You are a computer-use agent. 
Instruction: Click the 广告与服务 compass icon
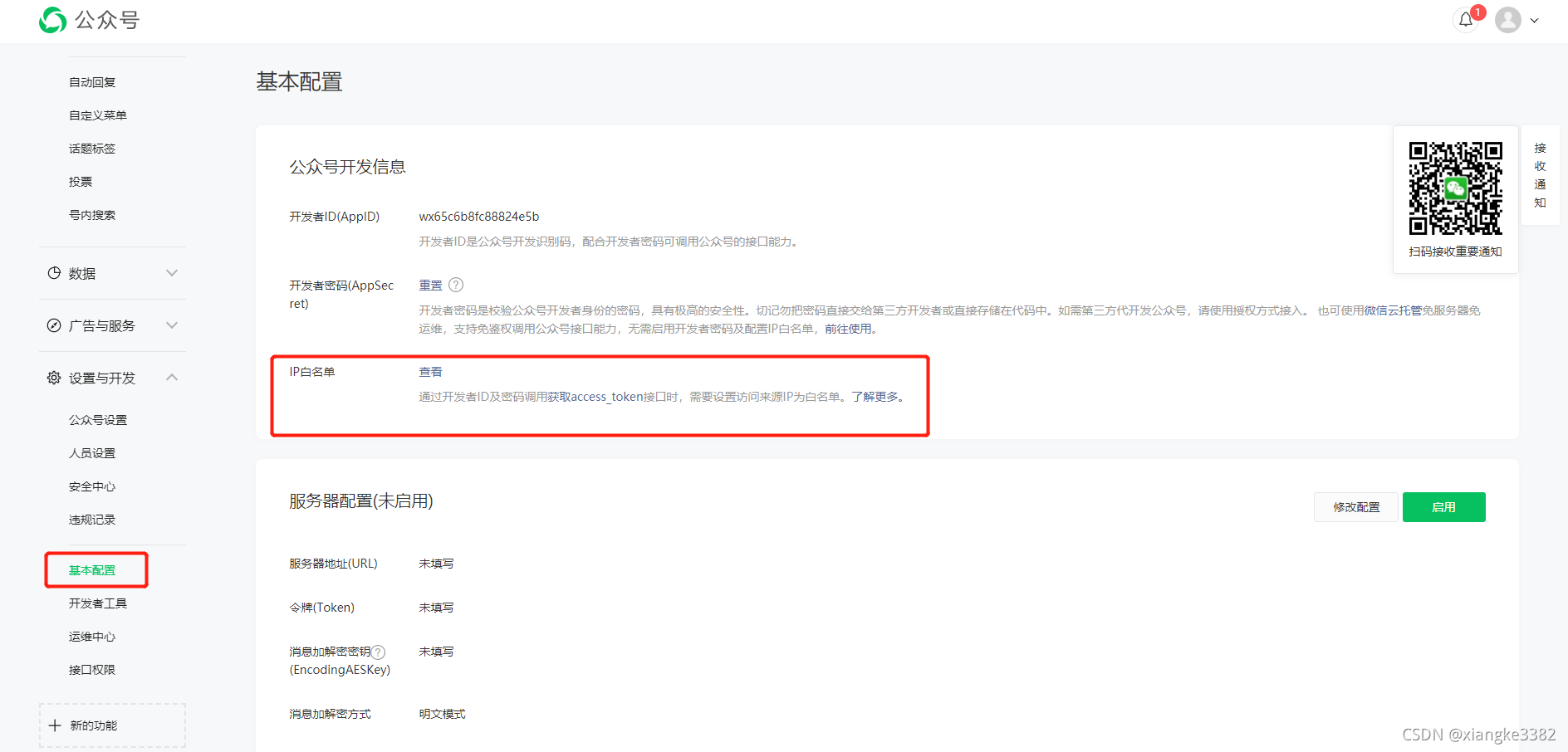(x=54, y=325)
